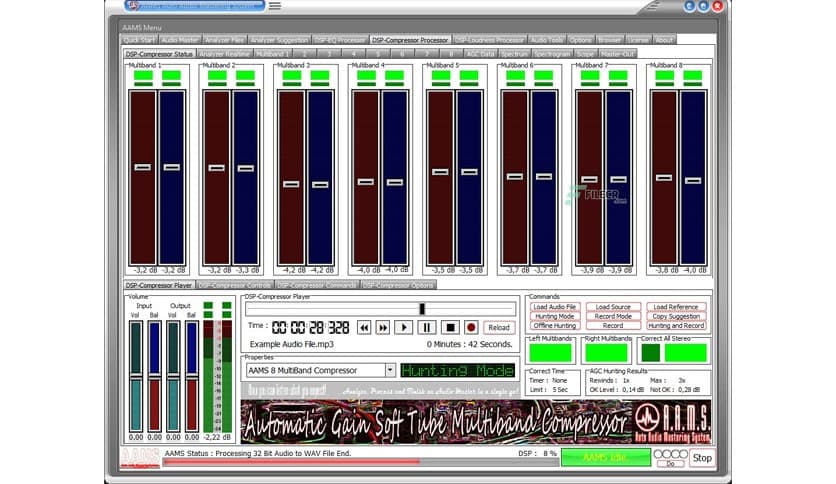Open the Audio Tools tab
The image size is (836, 484).
[546, 40]
